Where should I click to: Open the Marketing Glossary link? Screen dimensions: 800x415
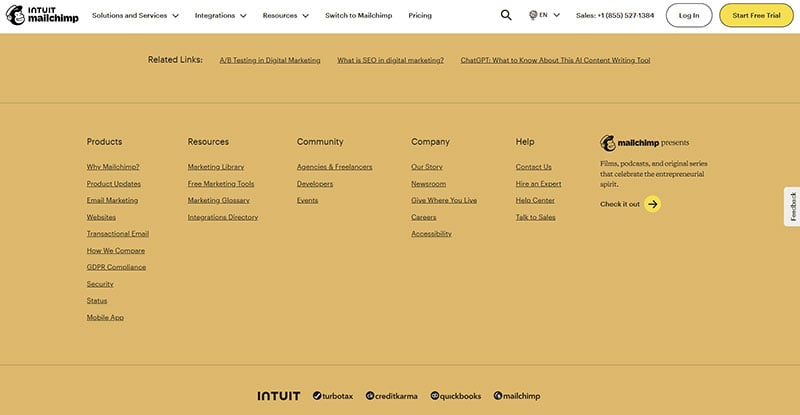coord(218,200)
